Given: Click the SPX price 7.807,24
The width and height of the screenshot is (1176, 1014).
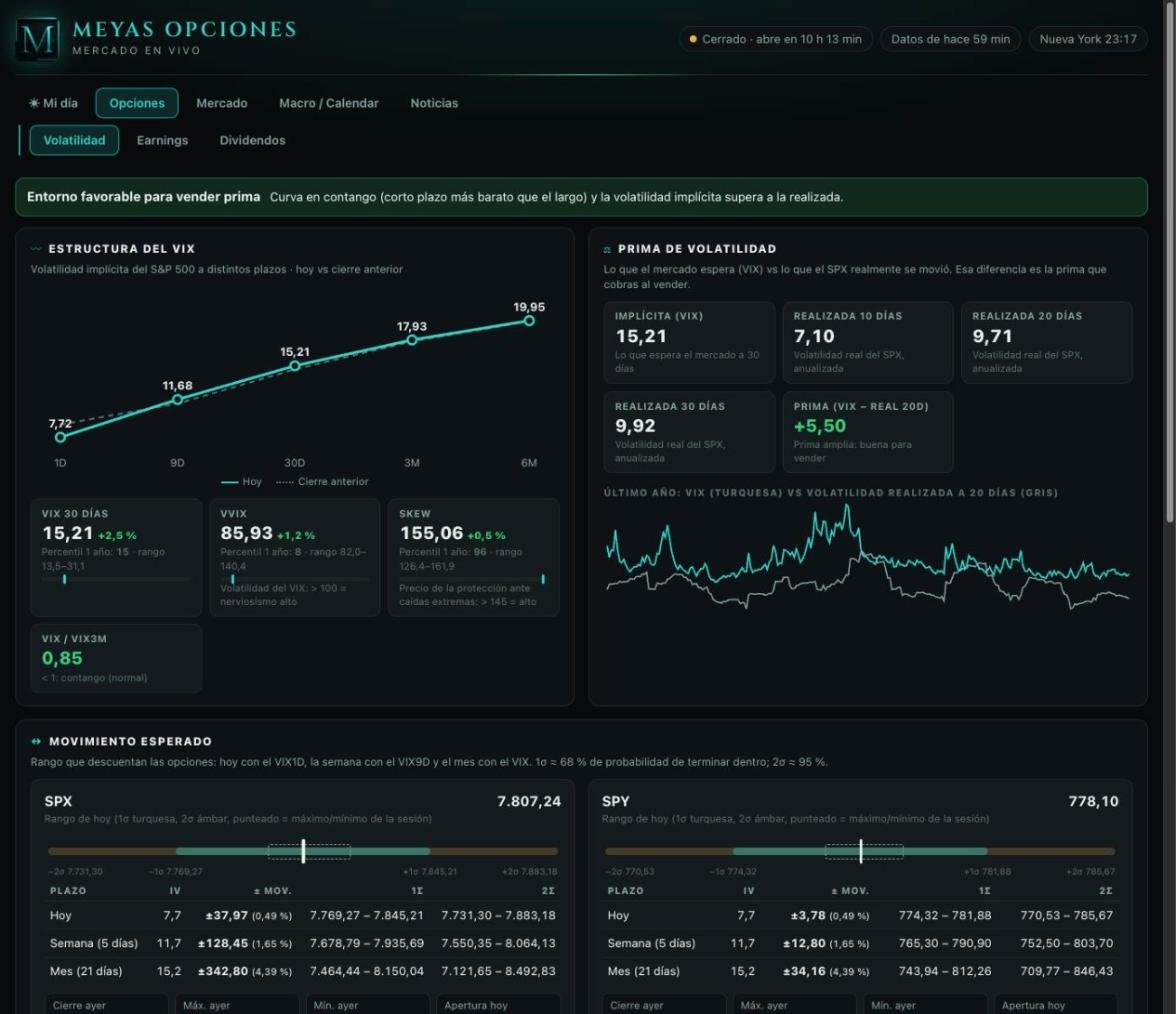Looking at the screenshot, I should pos(529,801).
